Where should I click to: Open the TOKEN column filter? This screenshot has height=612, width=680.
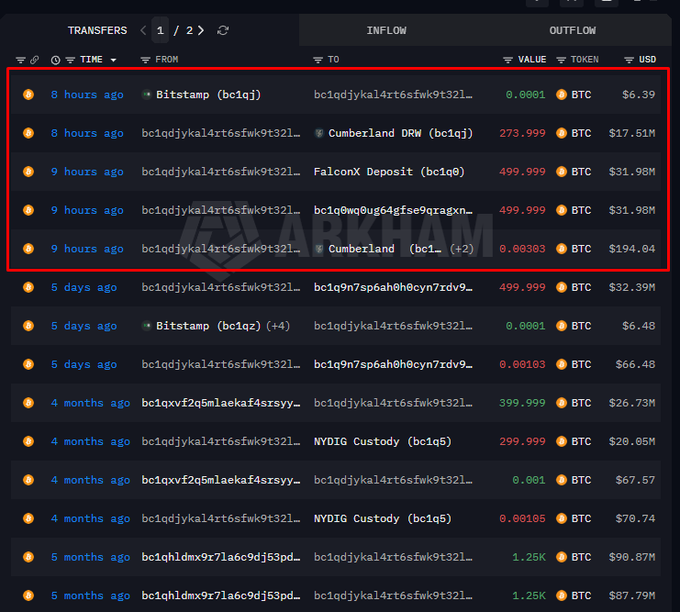pos(561,60)
